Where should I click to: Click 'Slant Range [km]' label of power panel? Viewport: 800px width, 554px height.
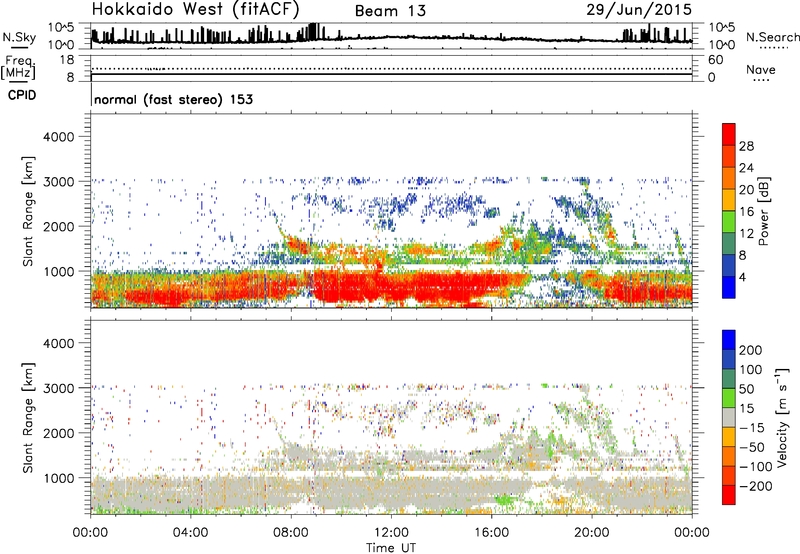coord(28,211)
